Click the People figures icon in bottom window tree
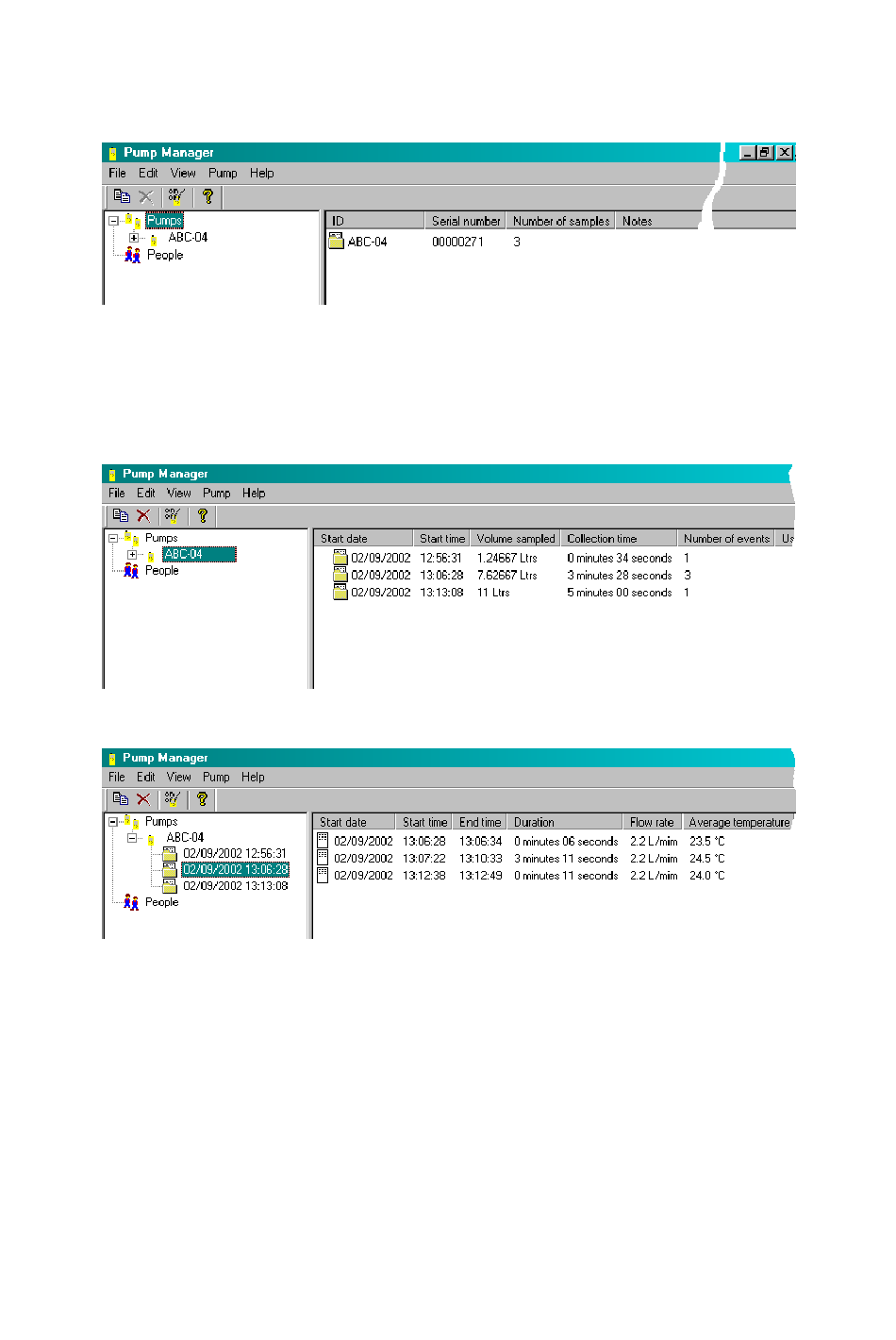Image resolution: width=896 pixels, height=1340 pixels. pyautogui.click(x=131, y=902)
